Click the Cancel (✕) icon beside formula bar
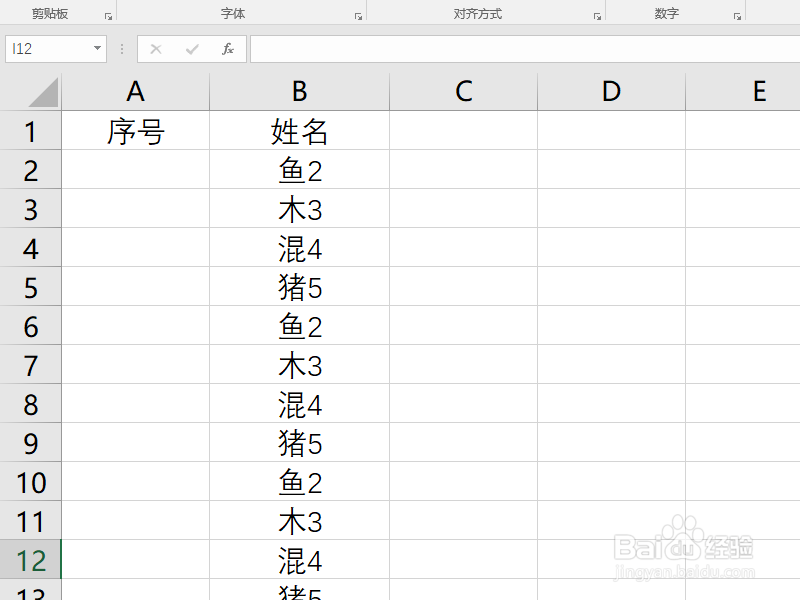Viewport: 800px width, 600px height. (156, 48)
